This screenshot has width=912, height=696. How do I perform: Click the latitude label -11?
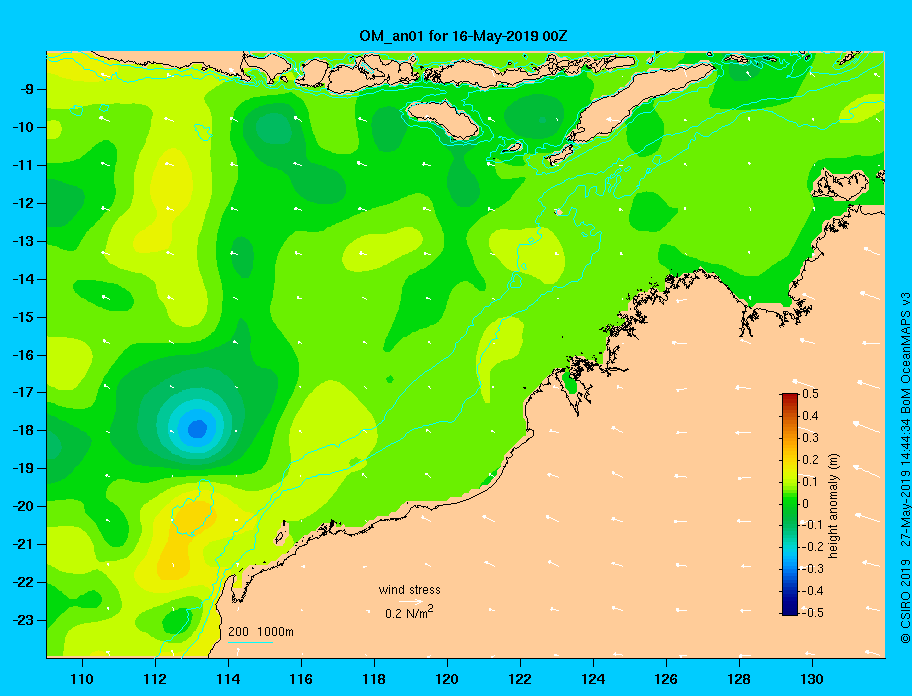coord(23,165)
